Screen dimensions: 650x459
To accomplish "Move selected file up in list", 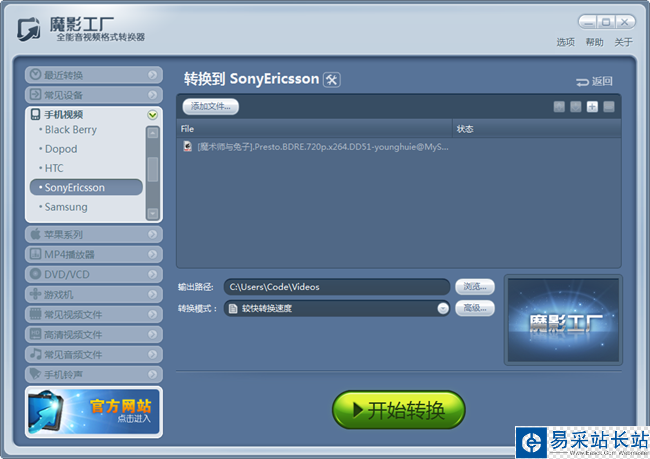I will tap(559, 107).
